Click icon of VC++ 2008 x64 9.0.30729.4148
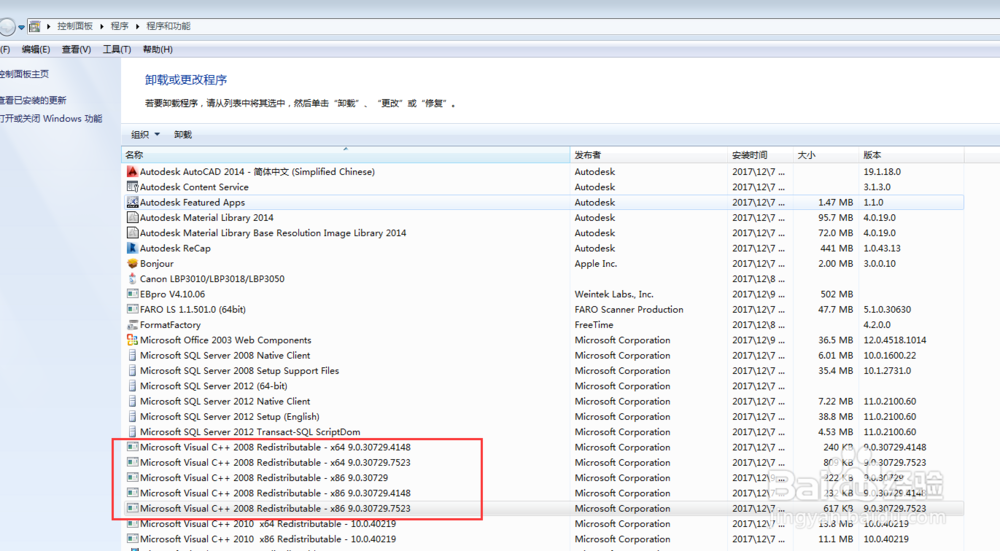 click(133, 447)
